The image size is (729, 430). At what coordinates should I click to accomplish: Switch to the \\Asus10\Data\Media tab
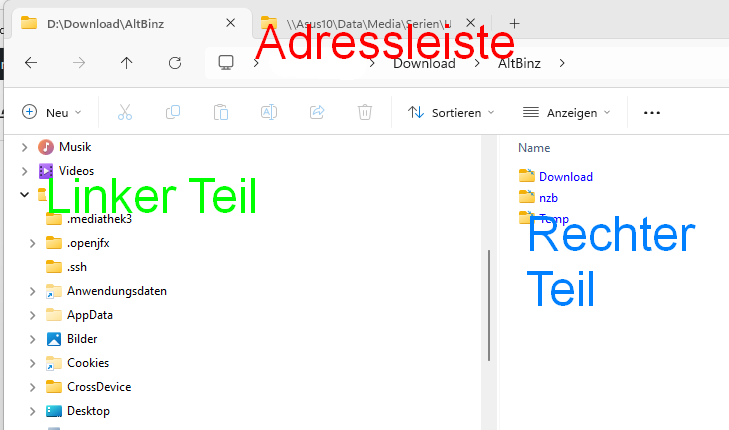[x=367, y=24]
